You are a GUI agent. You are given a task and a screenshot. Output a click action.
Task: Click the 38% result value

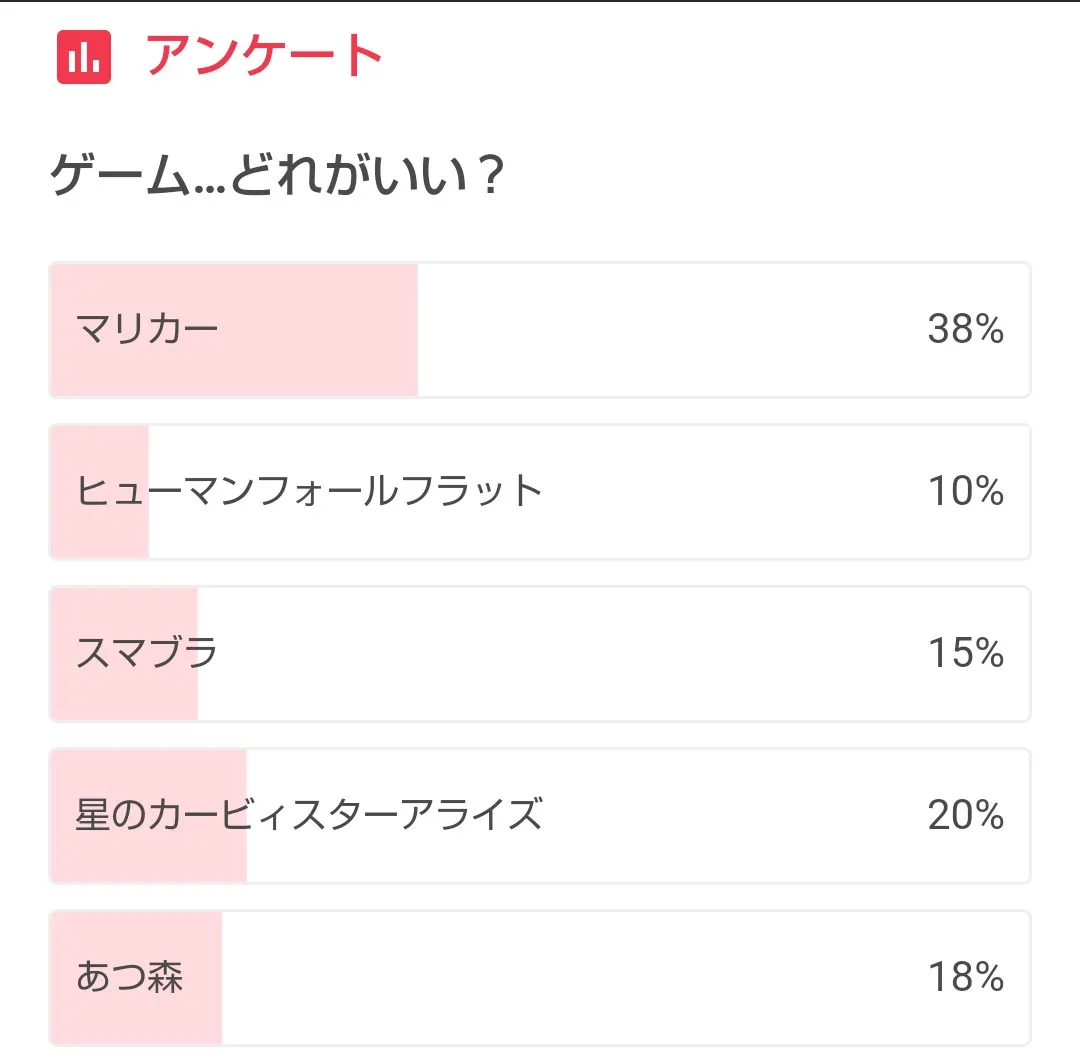[965, 329]
